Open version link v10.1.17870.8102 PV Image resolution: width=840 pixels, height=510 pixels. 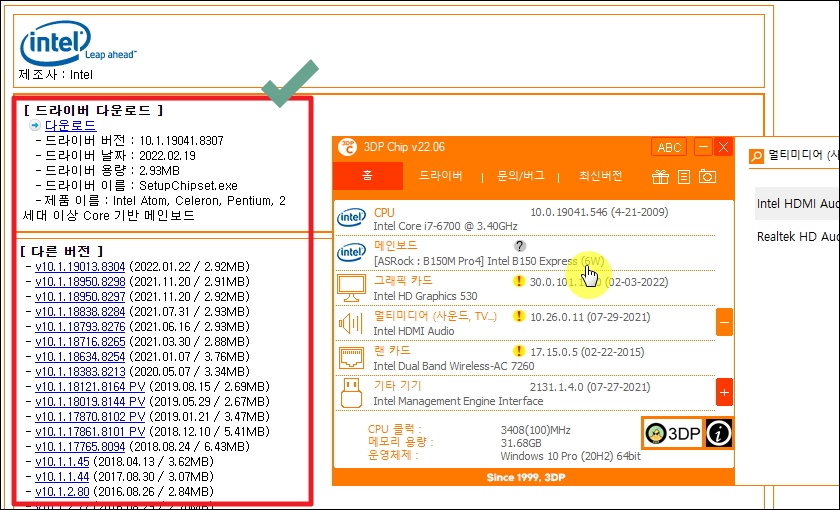90,417
